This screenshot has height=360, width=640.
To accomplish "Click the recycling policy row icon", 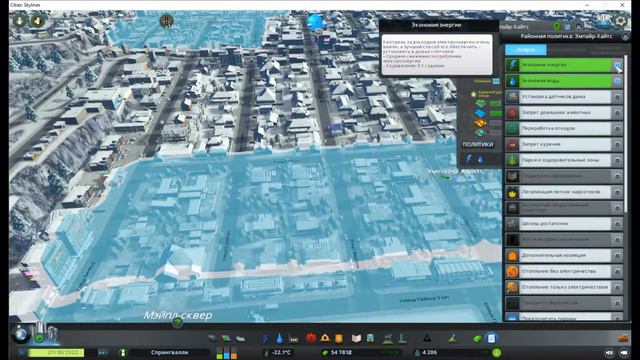I will 512,129.
